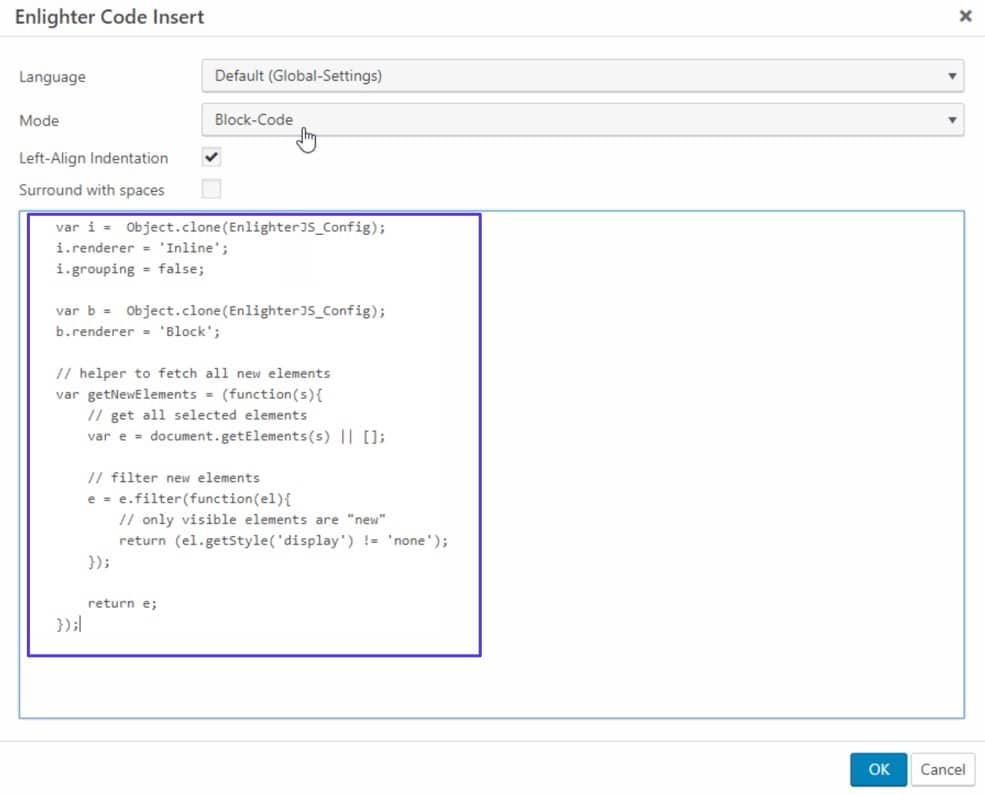Click the b.renderer = 'Block' code line
The width and height of the screenshot is (985, 795).
pos(137,332)
